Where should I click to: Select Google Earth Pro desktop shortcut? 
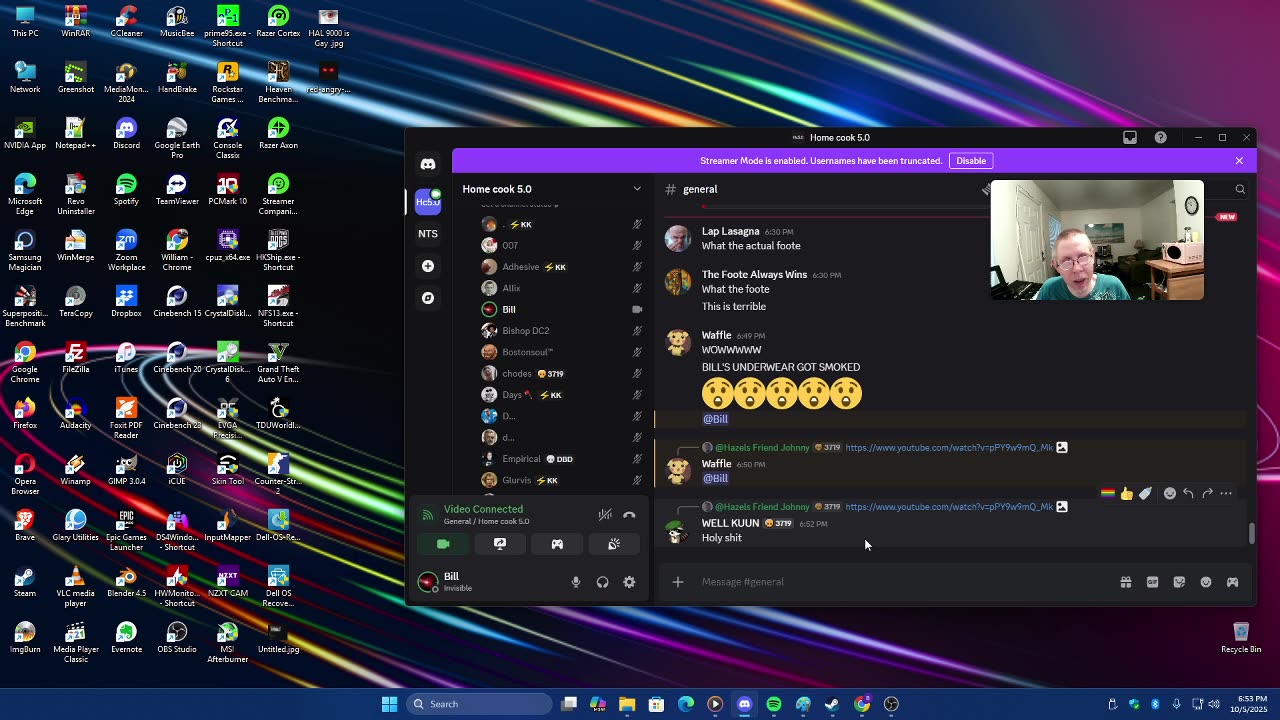(177, 137)
